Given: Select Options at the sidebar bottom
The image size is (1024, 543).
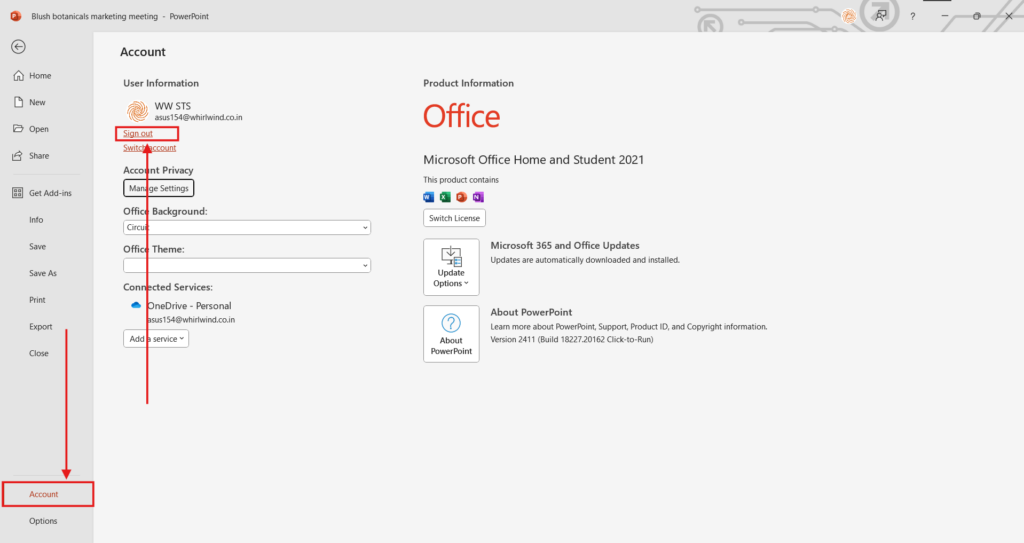Looking at the screenshot, I should tap(43, 521).
